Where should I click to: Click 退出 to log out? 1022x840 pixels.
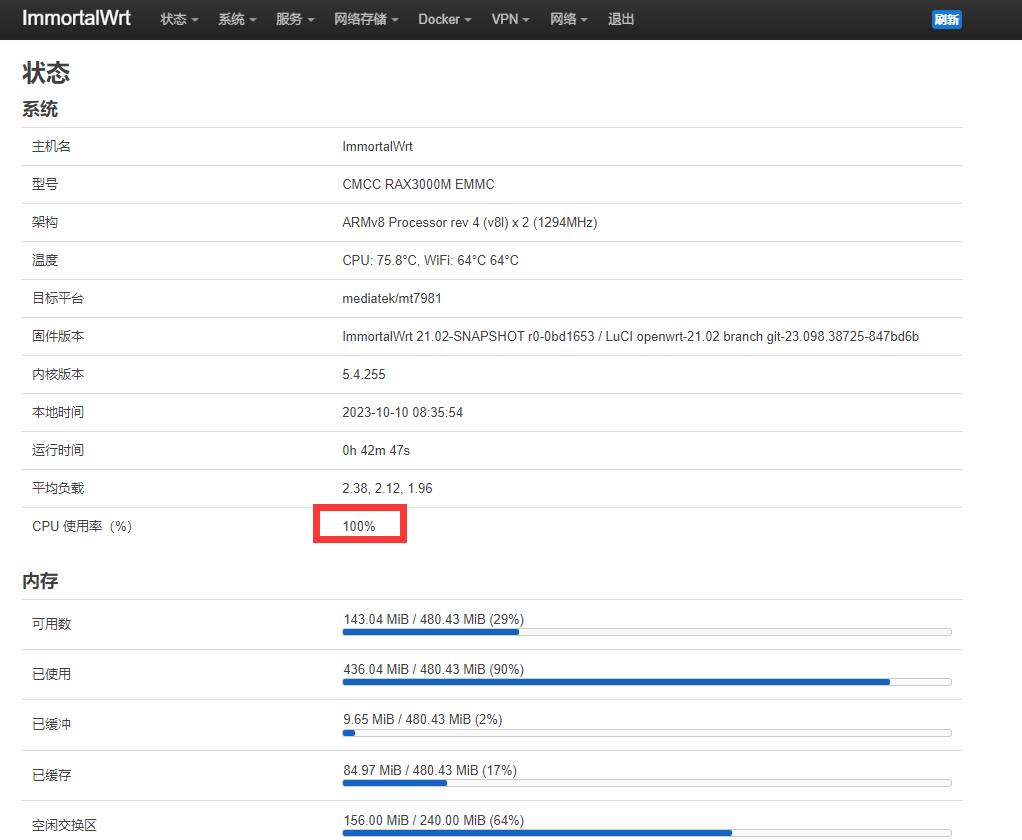[x=621, y=20]
